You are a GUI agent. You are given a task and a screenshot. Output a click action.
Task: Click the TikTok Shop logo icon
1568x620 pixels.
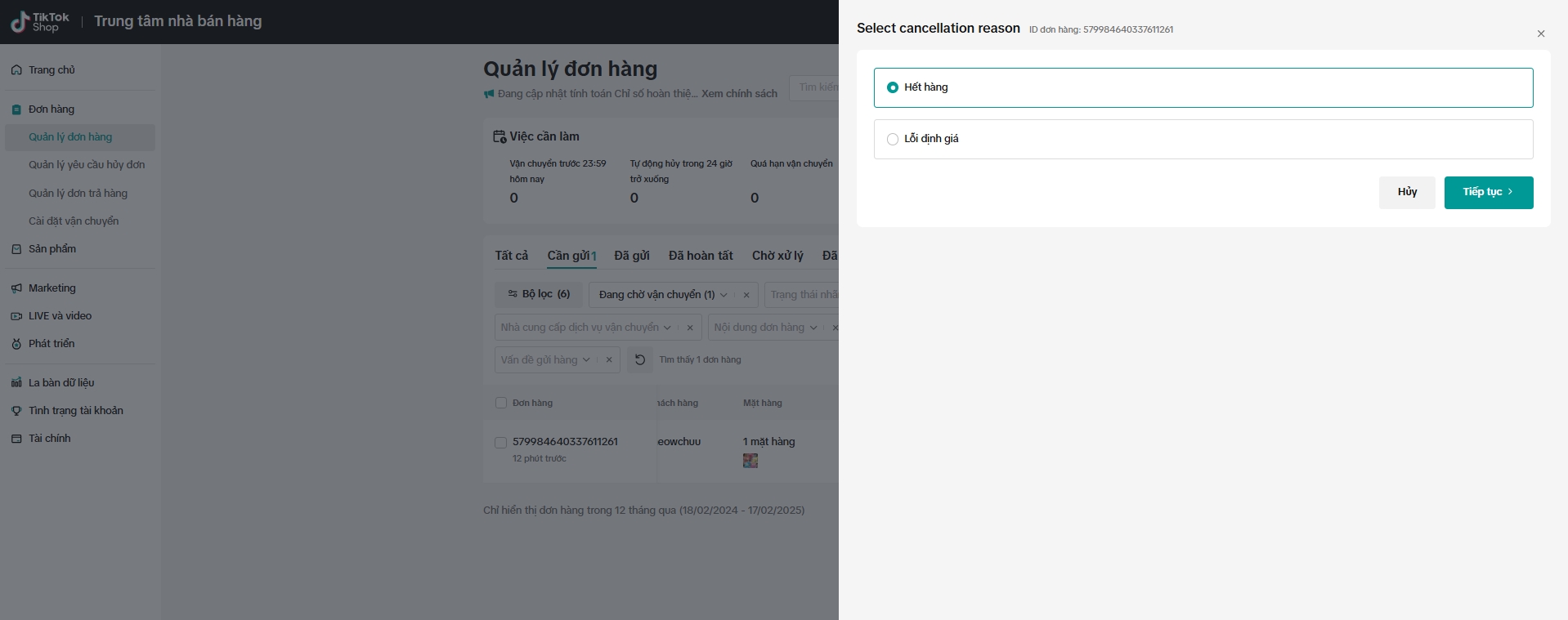point(20,22)
